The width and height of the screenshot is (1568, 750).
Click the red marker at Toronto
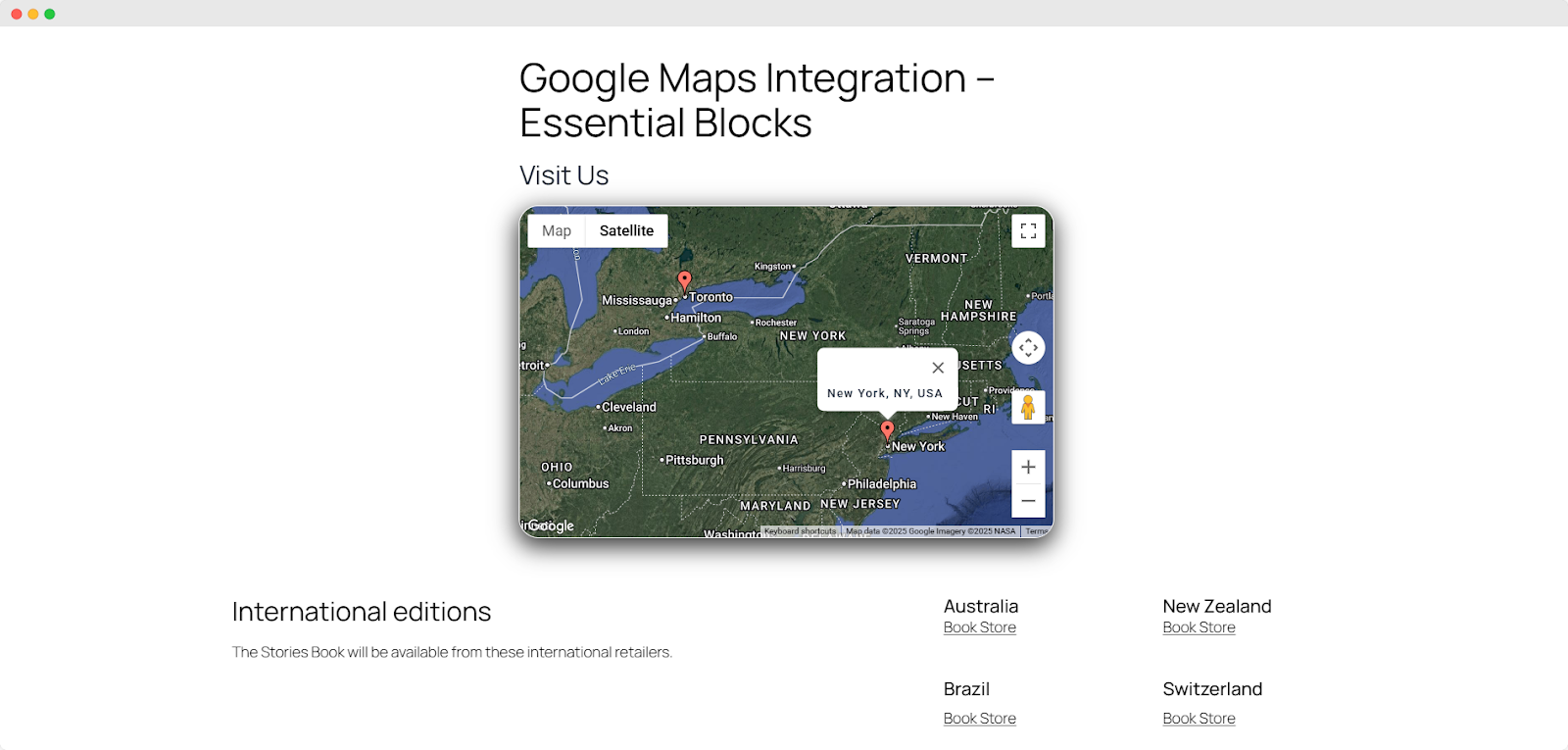[685, 281]
